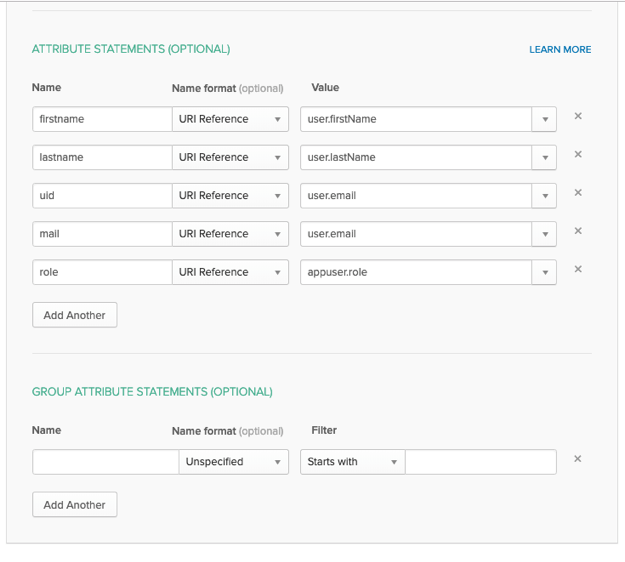Image resolution: width=625 pixels, height=562 pixels.
Task: Edit the mail name field
Action: (102, 234)
